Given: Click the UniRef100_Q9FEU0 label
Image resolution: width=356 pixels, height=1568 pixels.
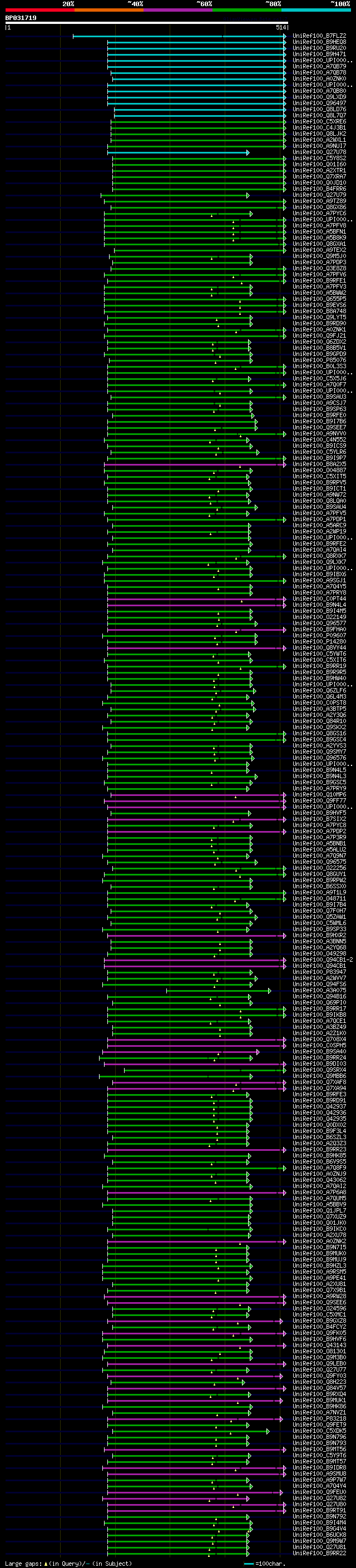Looking at the screenshot, I should [x=319, y=1492].
